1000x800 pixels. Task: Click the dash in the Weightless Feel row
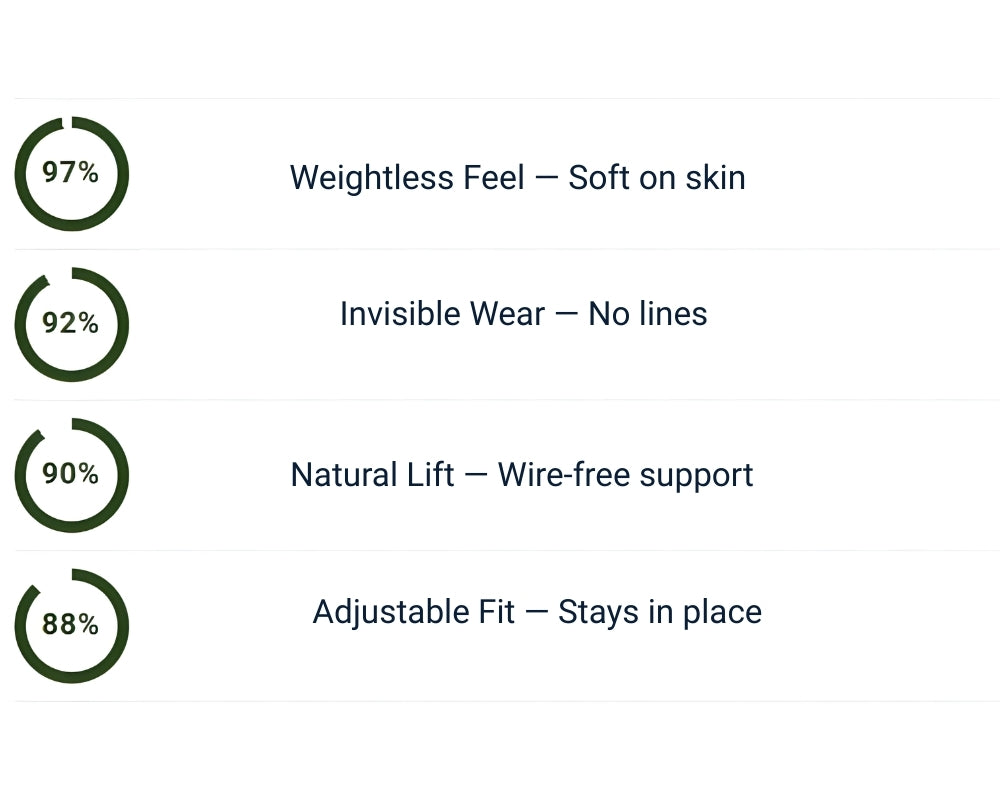click(x=546, y=179)
